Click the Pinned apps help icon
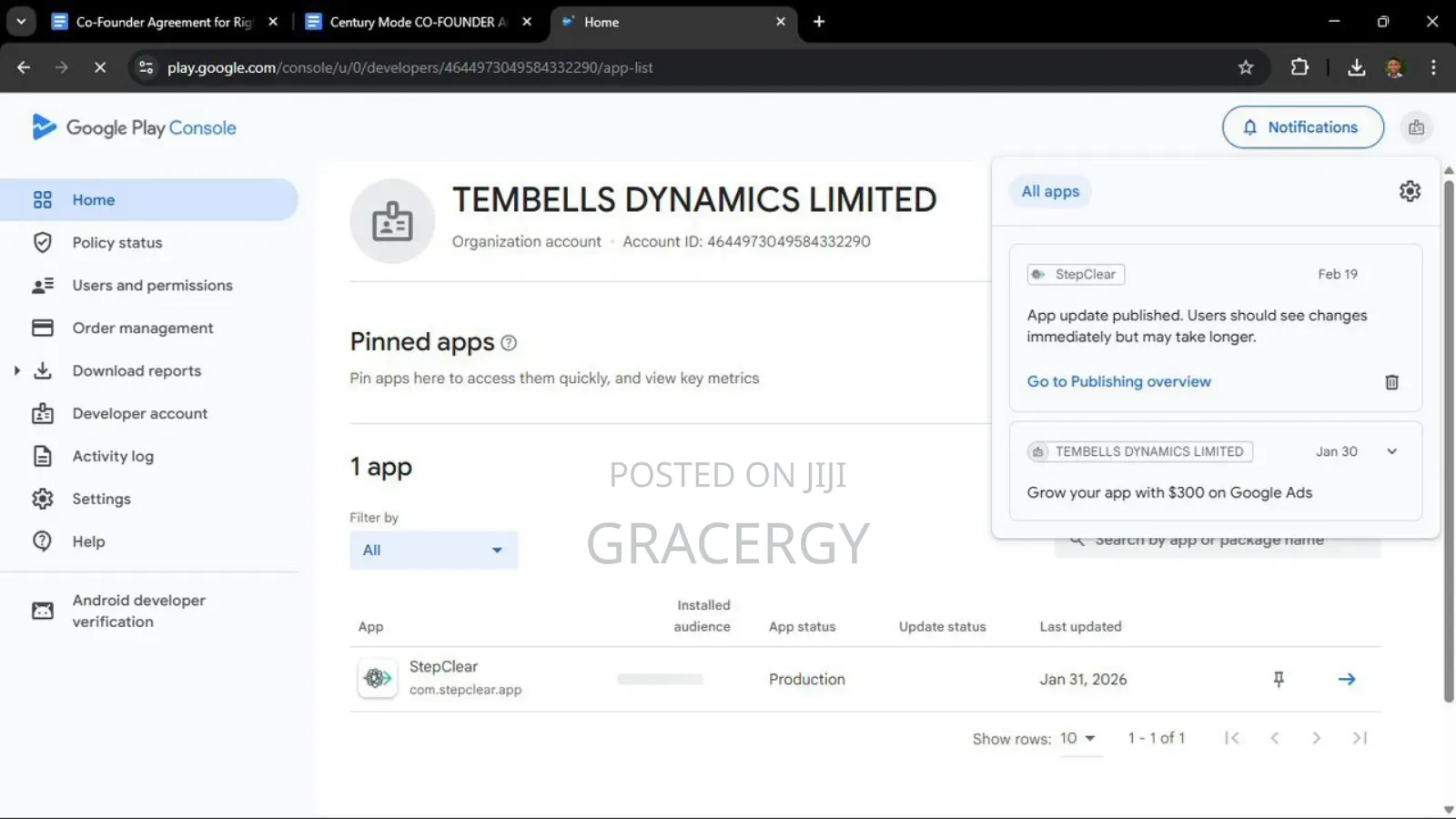Image resolution: width=1456 pixels, height=819 pixels. pos(509,343)
